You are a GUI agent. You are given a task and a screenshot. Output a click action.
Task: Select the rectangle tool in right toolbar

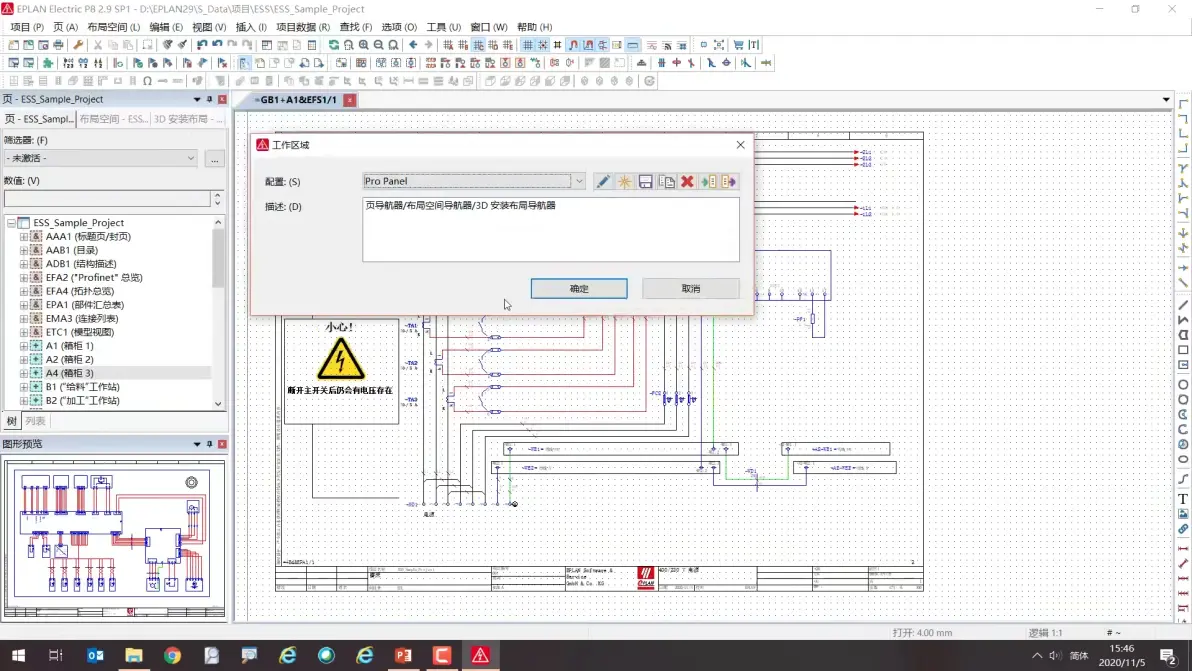coord(1183,350)
